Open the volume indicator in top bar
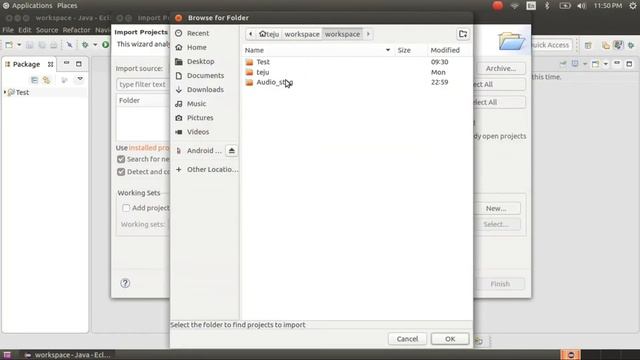 pyautogui.click(x=582, y=6)
